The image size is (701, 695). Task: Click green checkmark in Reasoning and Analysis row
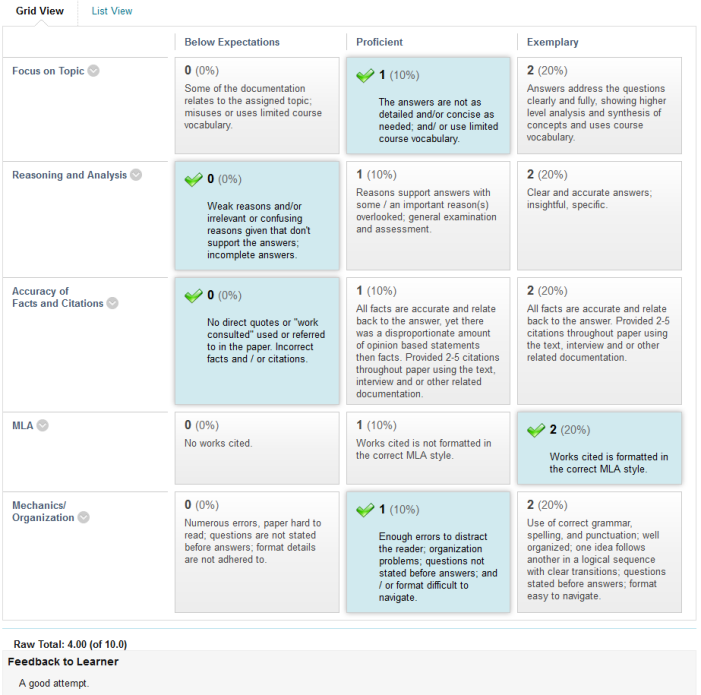(x=194, y=180)
